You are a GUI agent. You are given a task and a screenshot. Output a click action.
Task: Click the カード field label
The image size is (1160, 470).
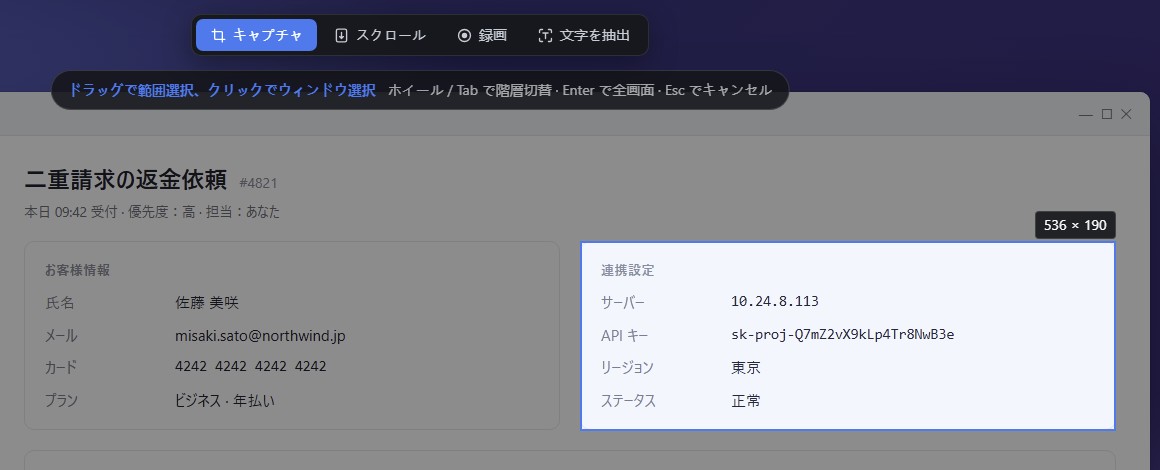pyautogui.click(x=61, y=368)
